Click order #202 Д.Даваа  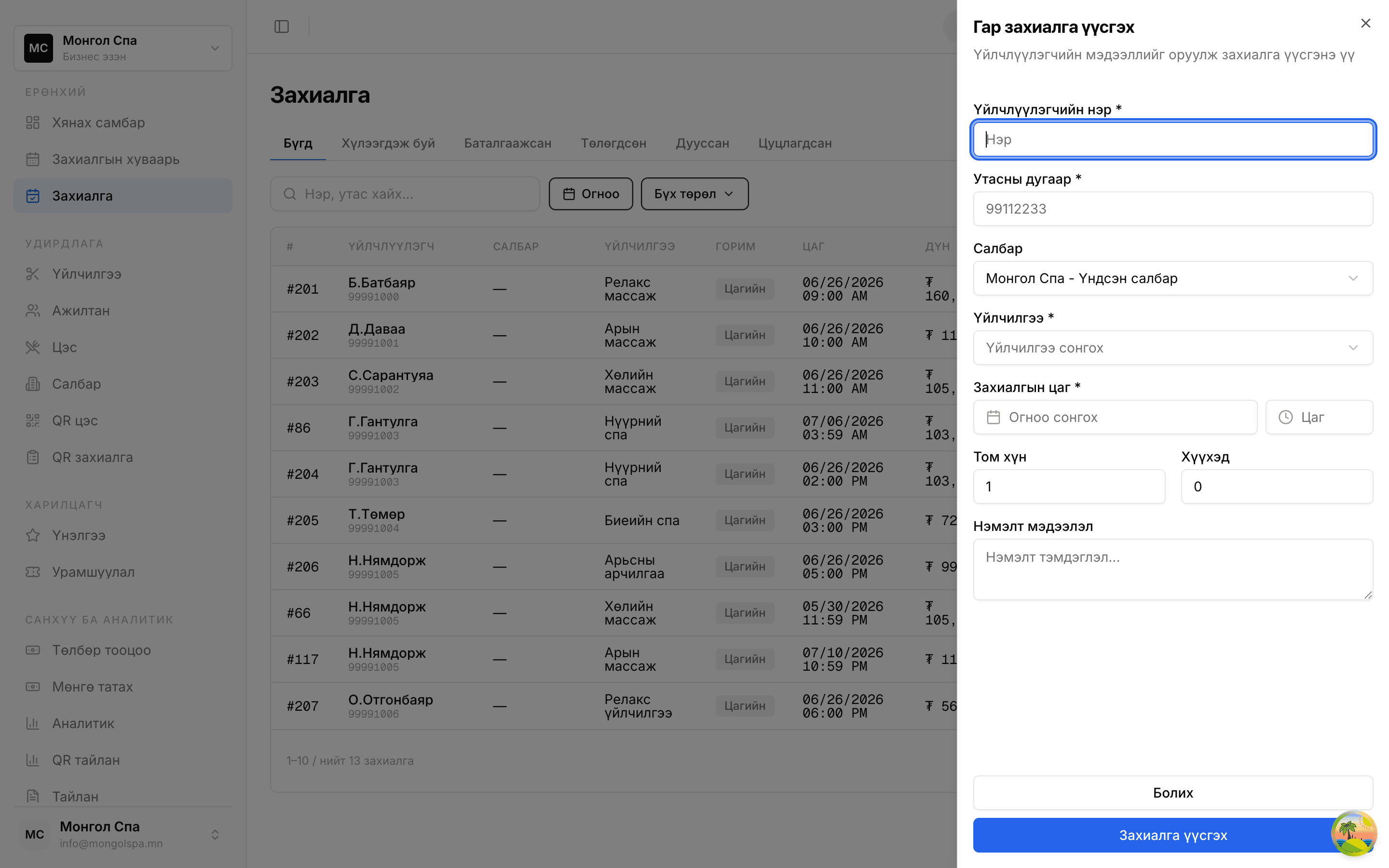click(x=613, y=335)
